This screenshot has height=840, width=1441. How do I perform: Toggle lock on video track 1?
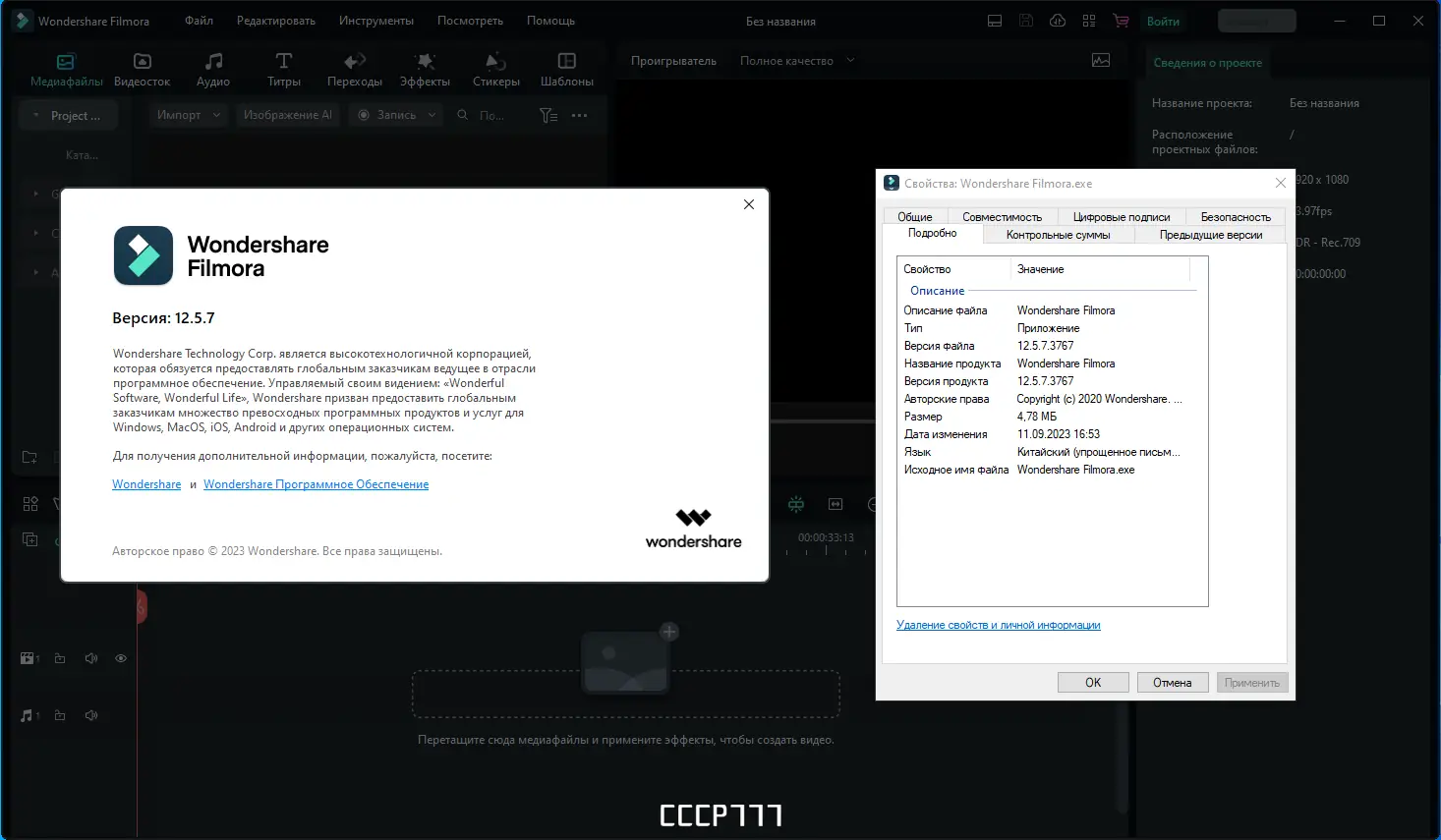[60, 658]
